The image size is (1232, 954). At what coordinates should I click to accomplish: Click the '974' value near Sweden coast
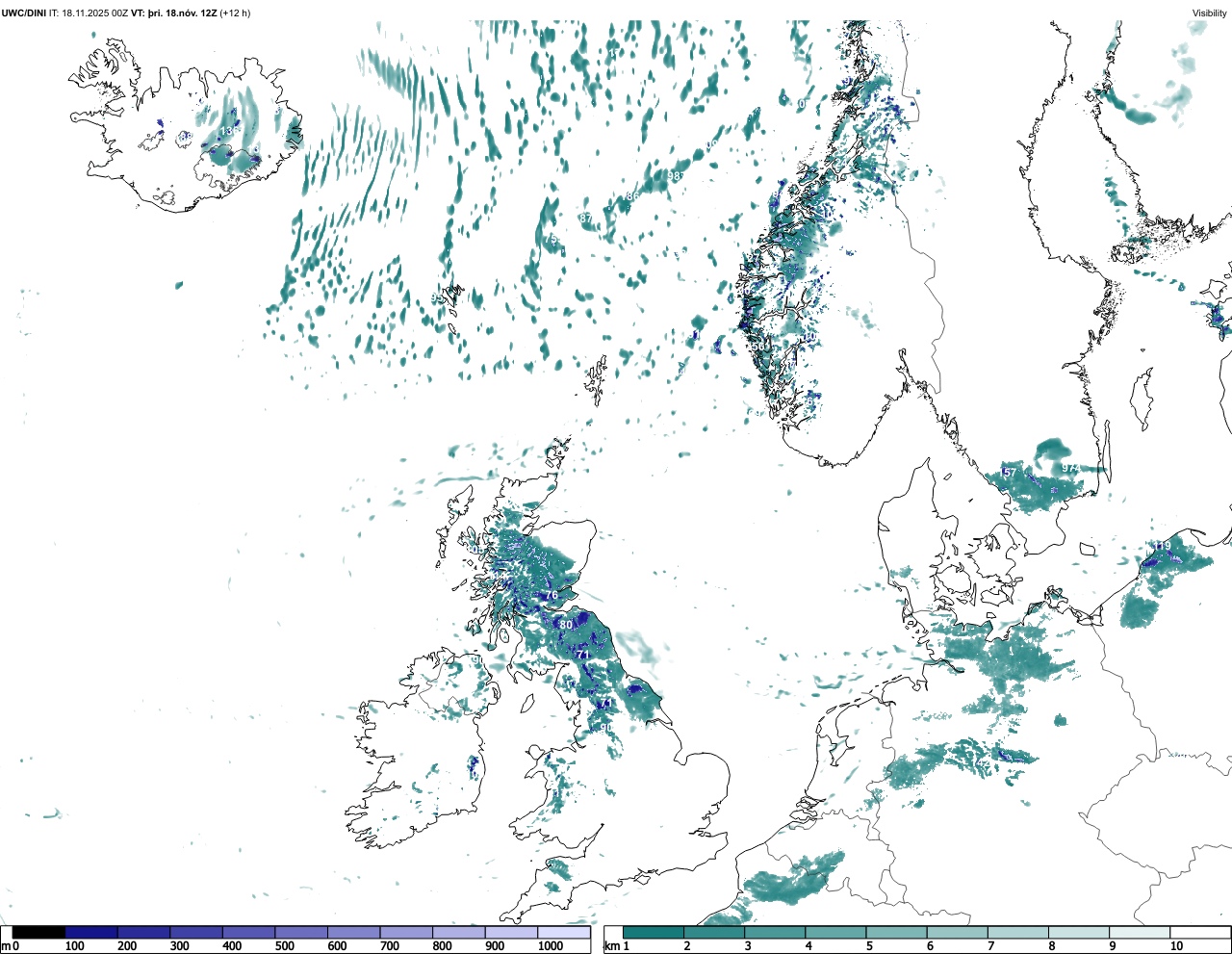1069,468
